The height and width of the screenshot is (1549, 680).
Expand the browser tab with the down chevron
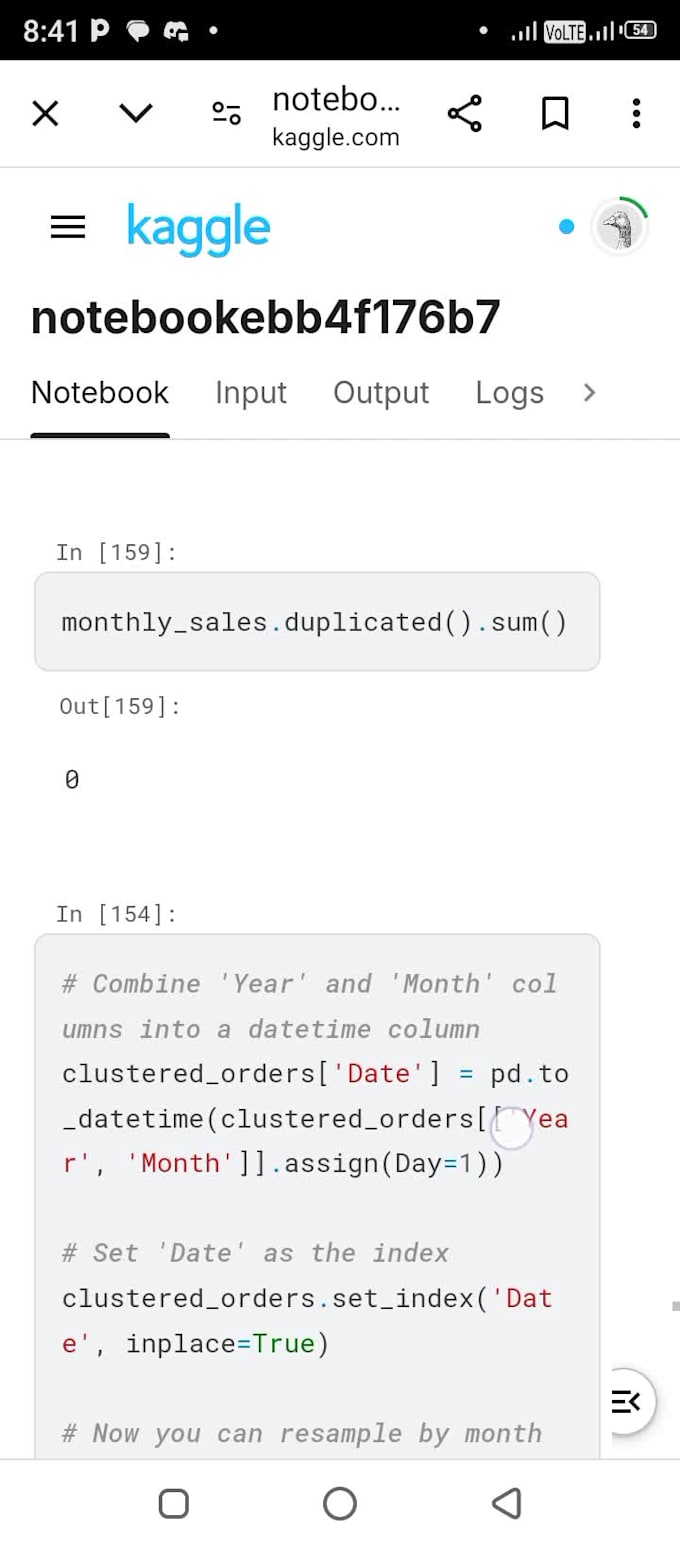[135, 113]
